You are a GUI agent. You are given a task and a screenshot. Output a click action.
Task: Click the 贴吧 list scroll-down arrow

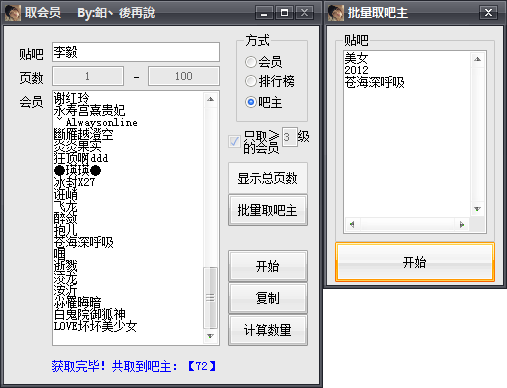click(478, 209)
